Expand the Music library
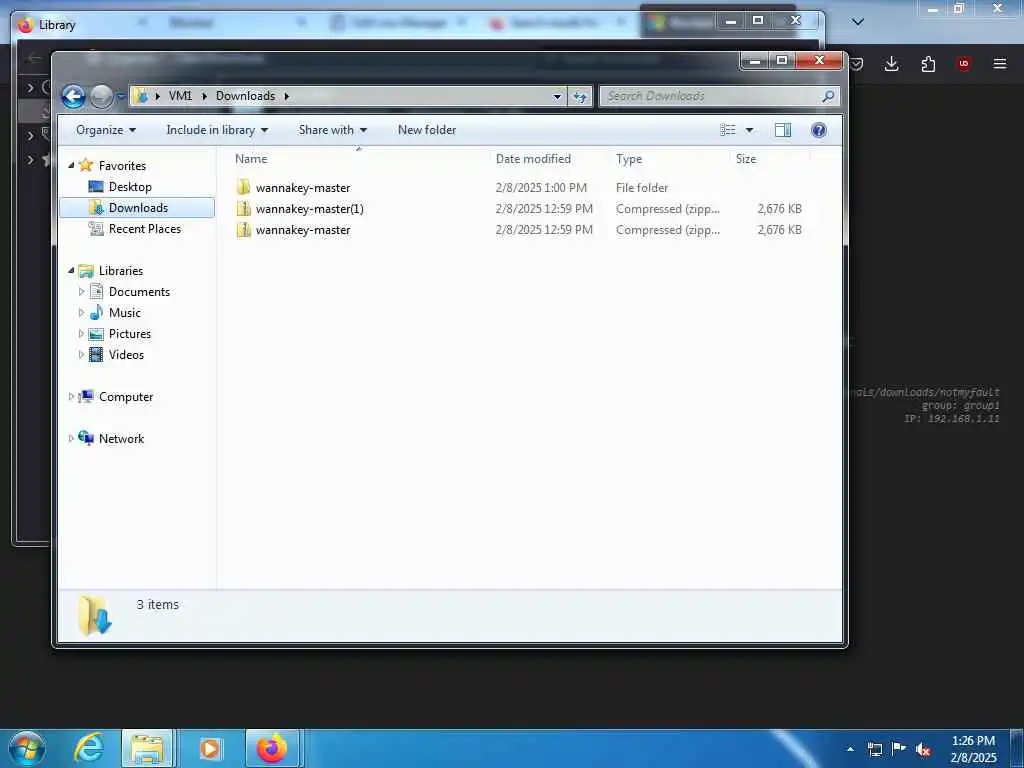The width and height of the screenshot is (1024, 768). (81, 313)
